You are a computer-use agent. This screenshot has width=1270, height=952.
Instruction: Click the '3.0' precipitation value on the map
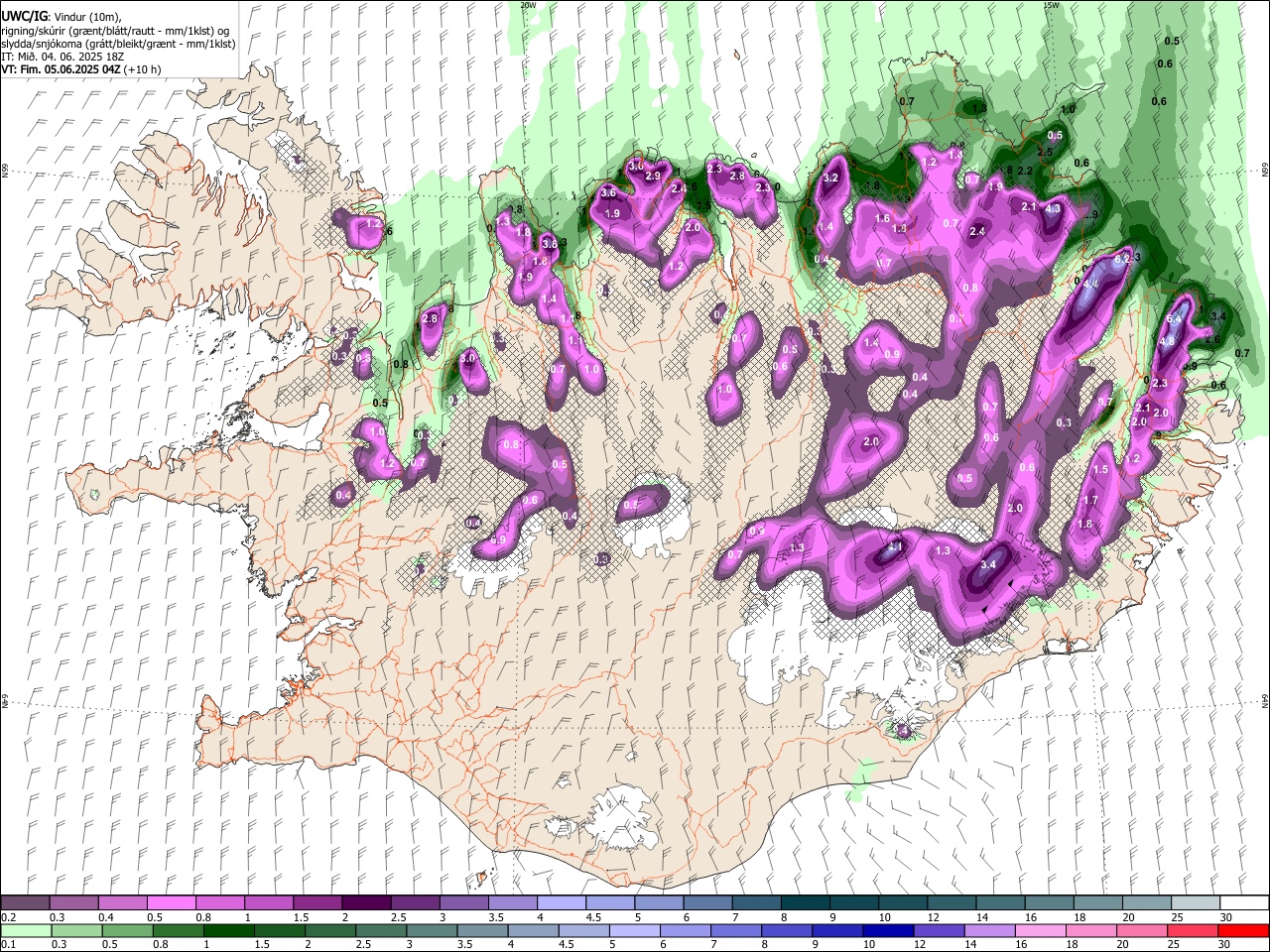click(x=468, y=356)
